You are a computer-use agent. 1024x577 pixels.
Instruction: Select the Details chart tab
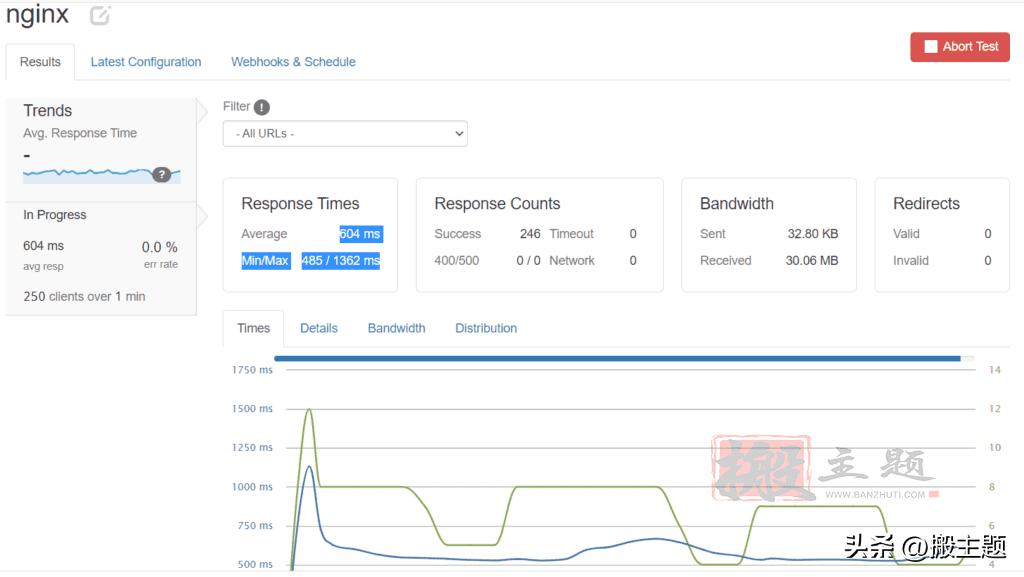318,327
